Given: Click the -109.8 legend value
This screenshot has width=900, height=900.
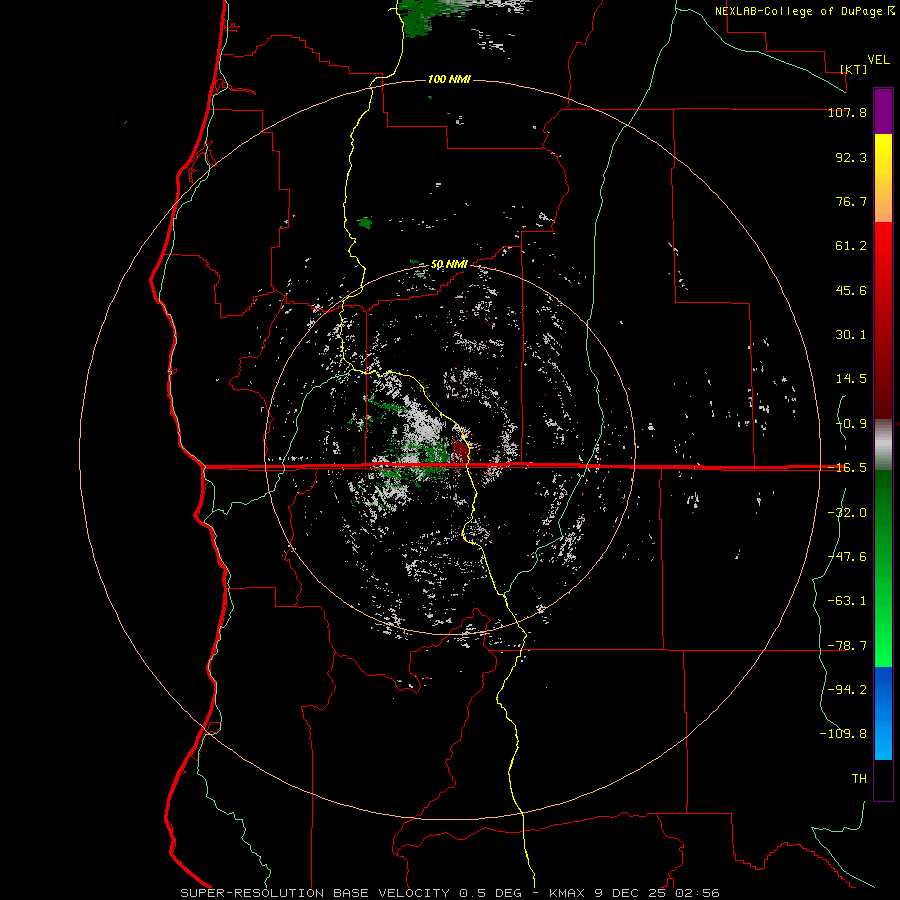Looking at the screenshot, I should click(x=843, y=734).
